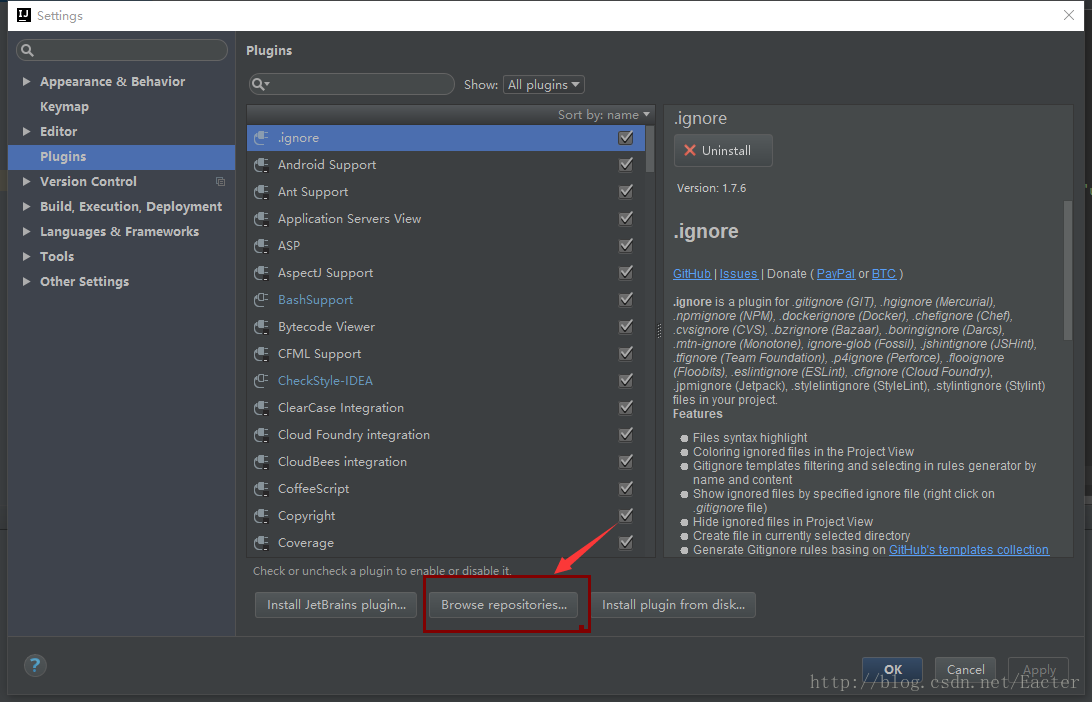Open the Issues link in description
1092x702 pixels.
tap(738, 274)
